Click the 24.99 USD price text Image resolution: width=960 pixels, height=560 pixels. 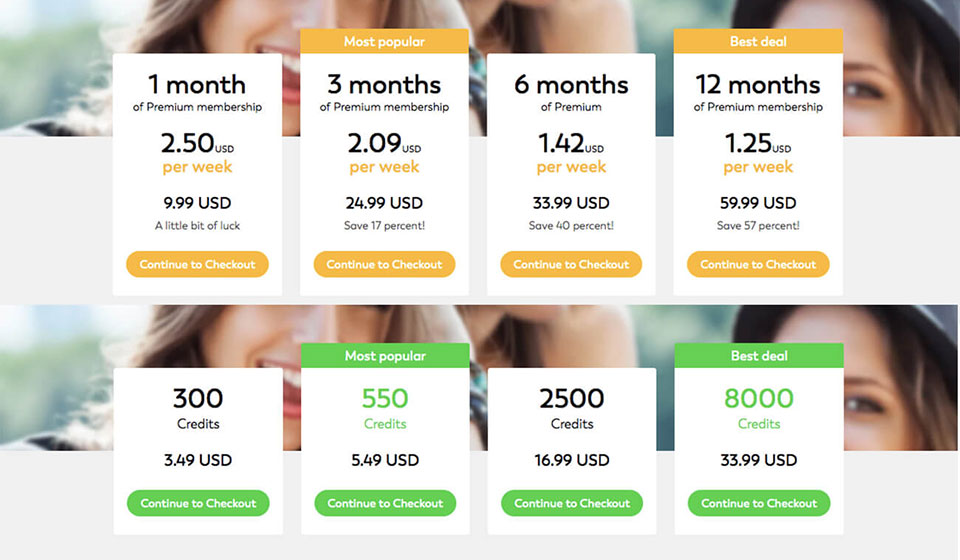(x=384, y=203)
